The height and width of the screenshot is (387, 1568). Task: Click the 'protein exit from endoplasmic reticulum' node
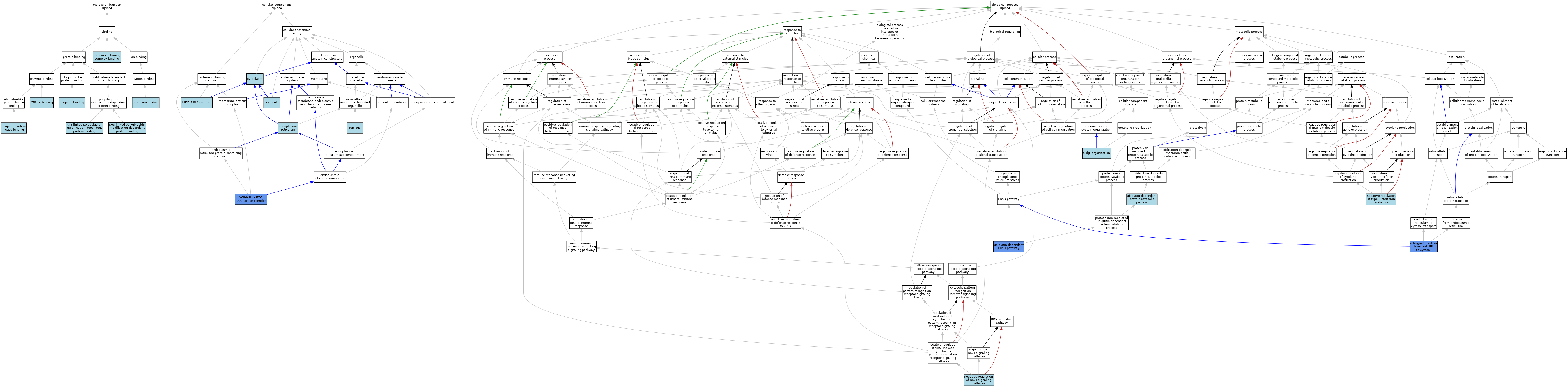click(x=1456, y=223)
